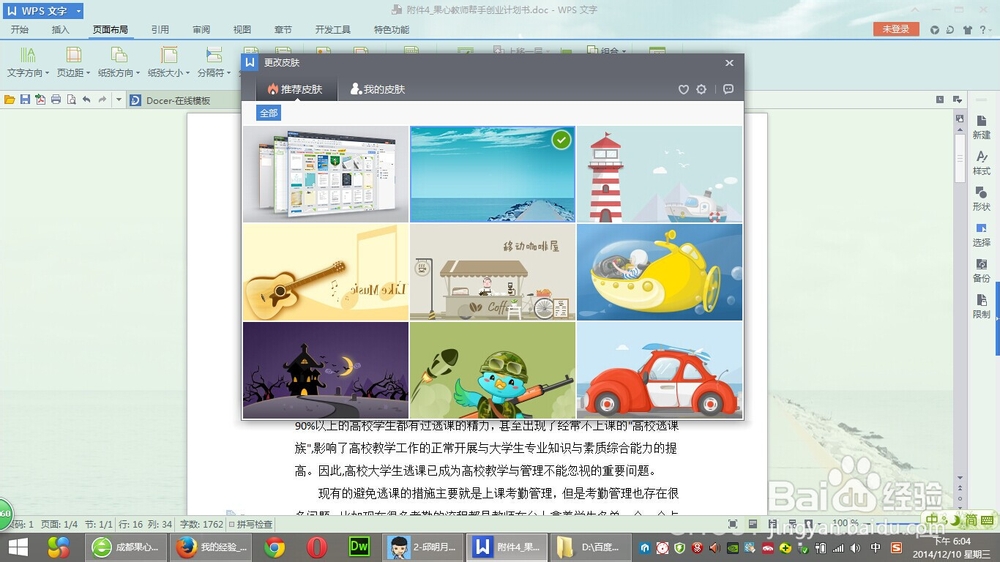
Task: Open the D:\百度 folder taskbar item
Action: pos(590,547)
